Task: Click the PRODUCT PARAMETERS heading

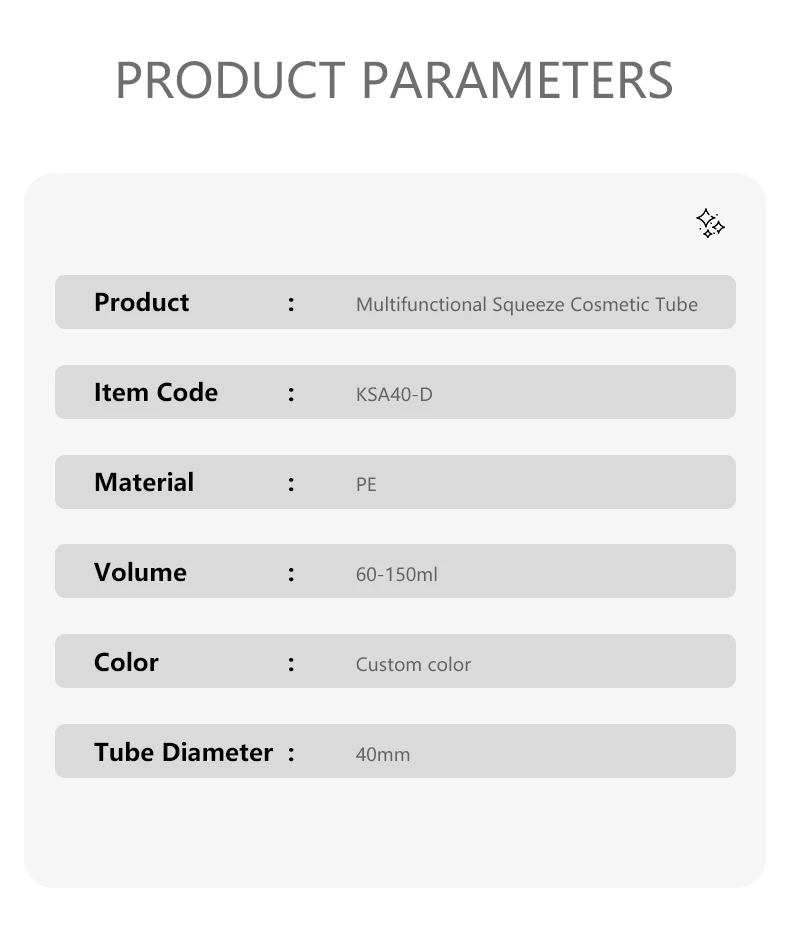Action: (x=394, y=80)
